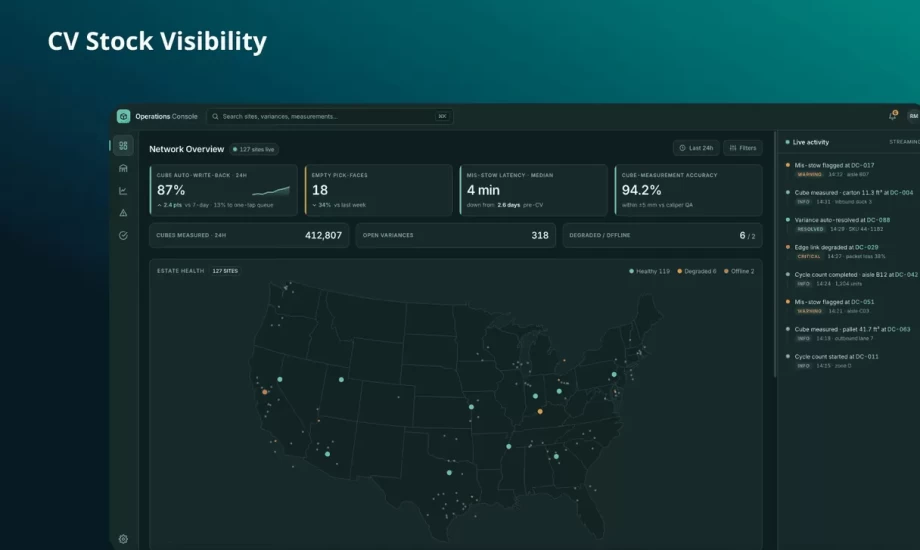Viewport: 920px width, 550px height.
Task: Click the WARNING tag on DC-017 event
Action: tap(810, 174)
